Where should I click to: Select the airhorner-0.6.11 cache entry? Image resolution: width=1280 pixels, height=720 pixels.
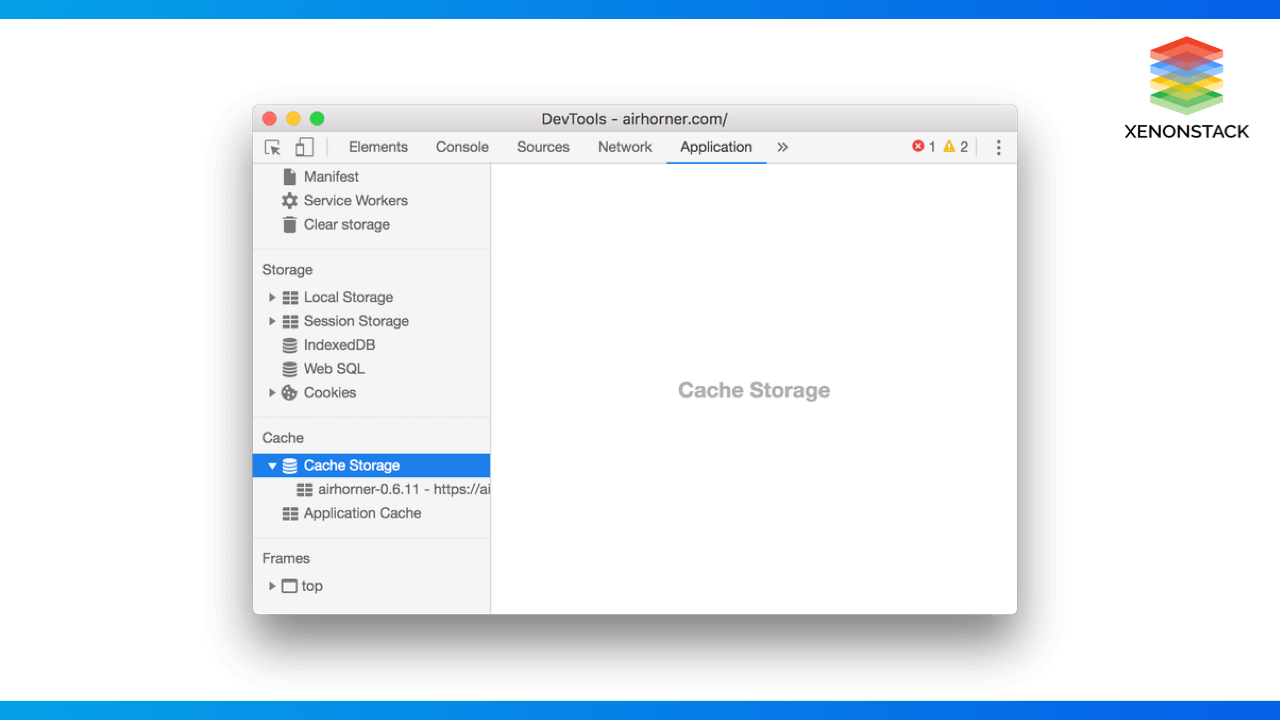coord(398,489)
